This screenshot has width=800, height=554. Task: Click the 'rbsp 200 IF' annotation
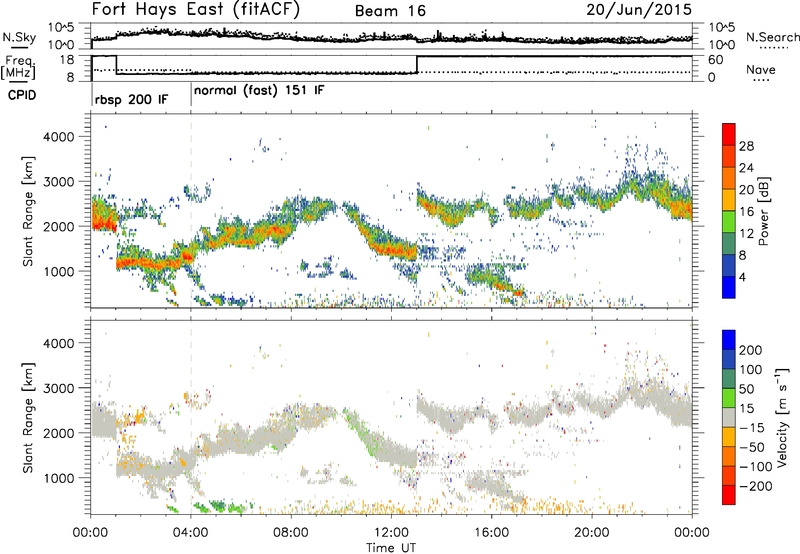click(x=131, y=99)
